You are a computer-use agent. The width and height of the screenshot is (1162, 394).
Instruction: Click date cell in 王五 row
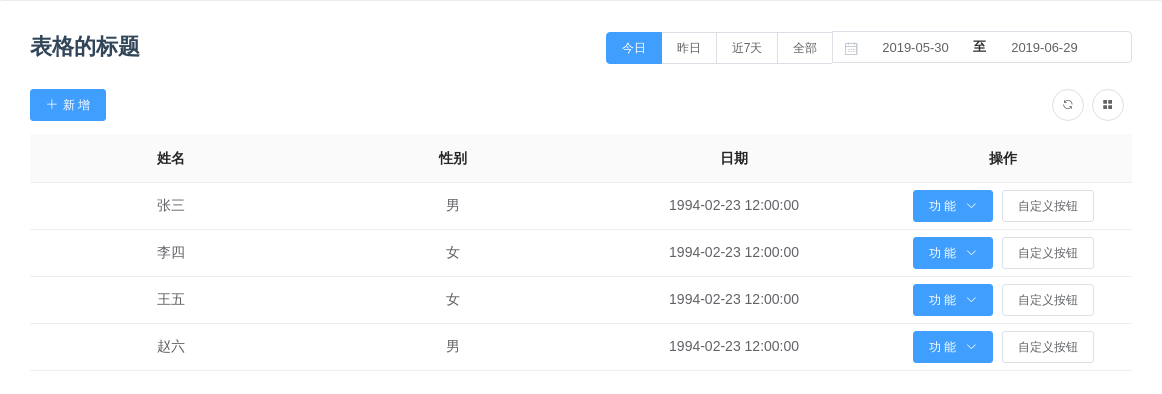[734, 300]
